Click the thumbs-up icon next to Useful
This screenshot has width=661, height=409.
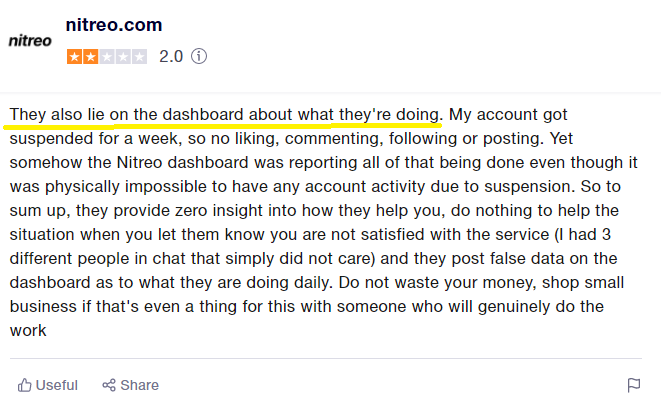(x=24, y=385)
